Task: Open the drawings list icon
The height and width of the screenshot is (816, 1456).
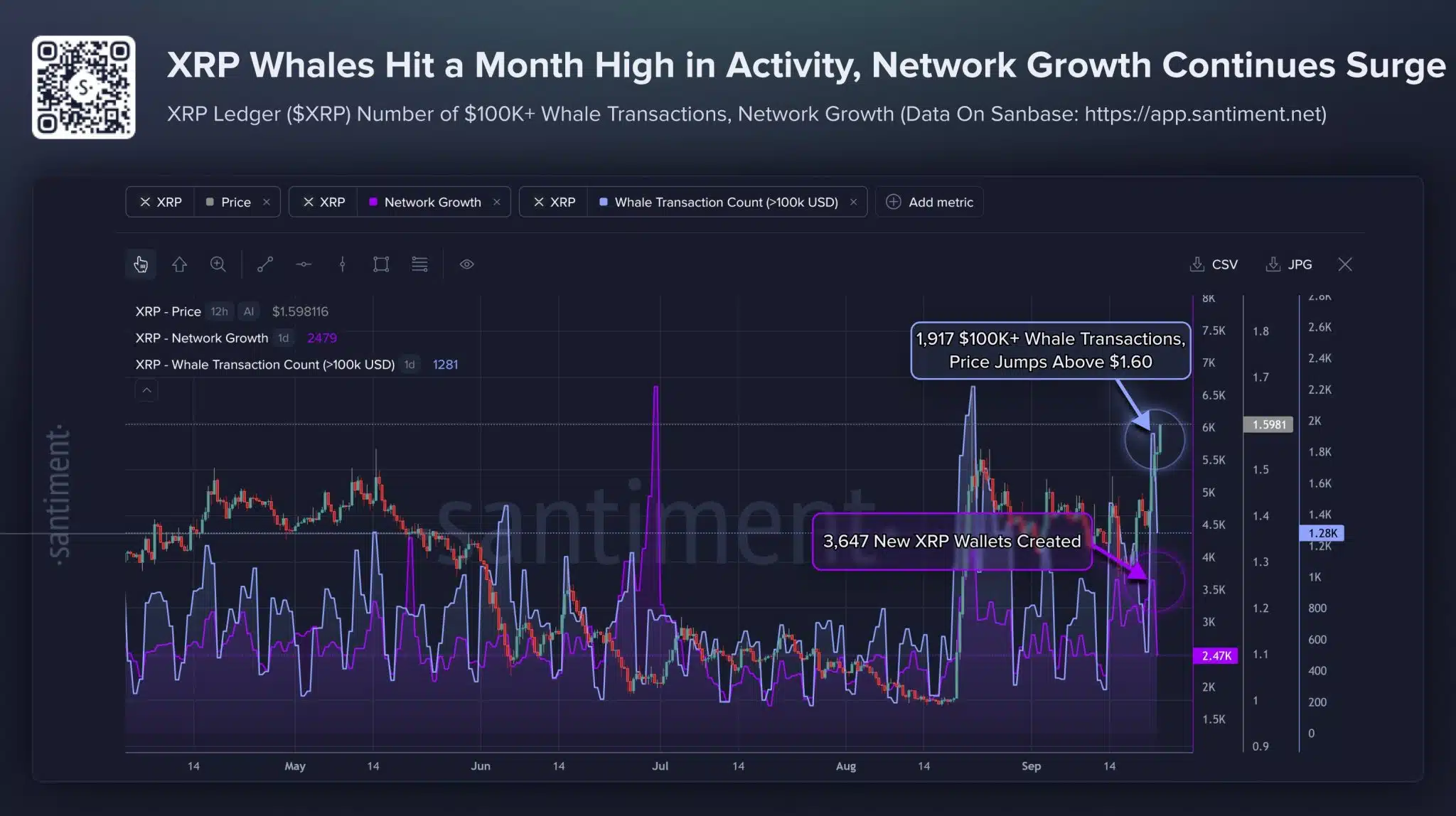Action: (419, 264)
